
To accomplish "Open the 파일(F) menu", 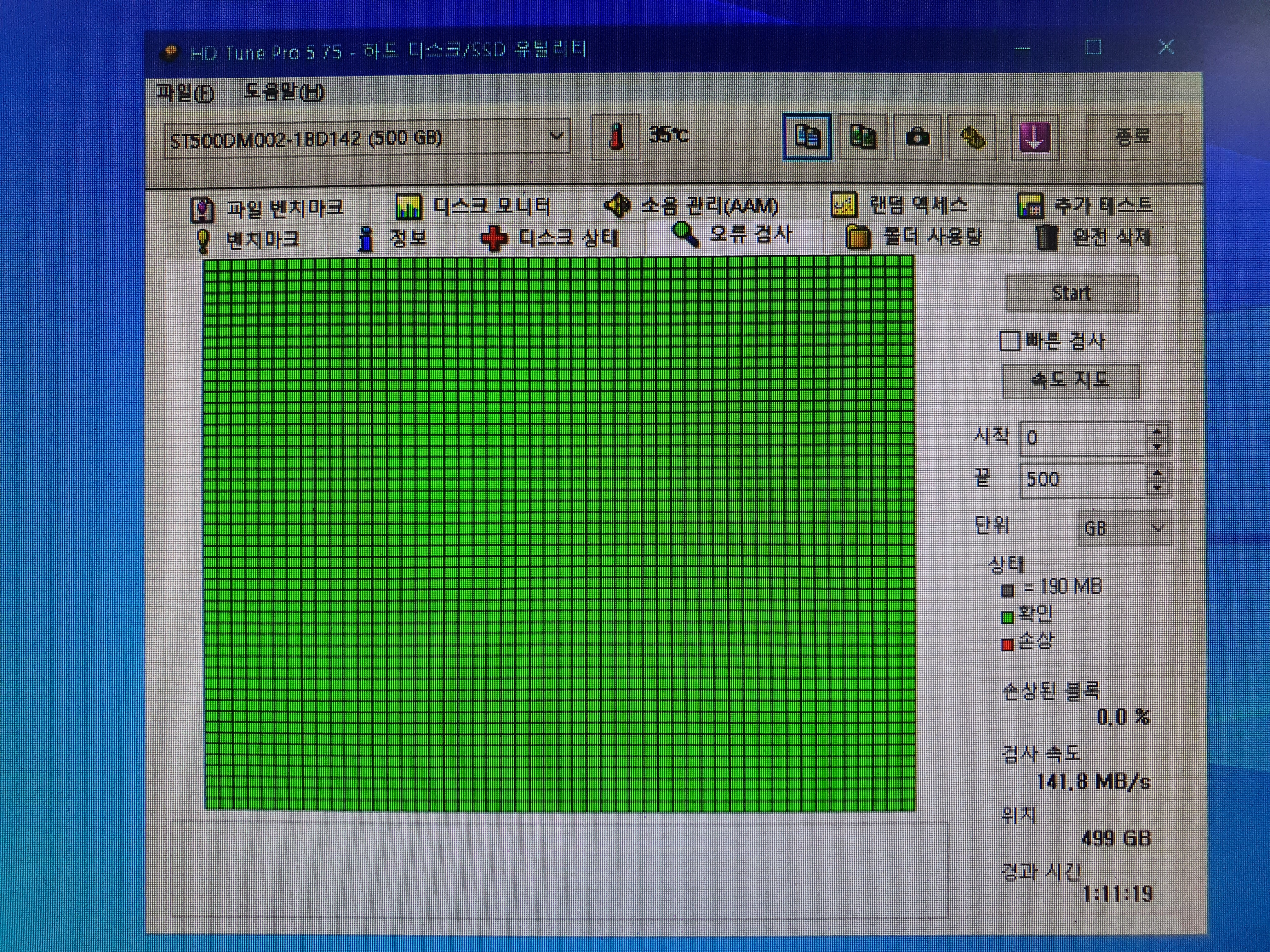I will pyautogui.click(x=185, y=92).
